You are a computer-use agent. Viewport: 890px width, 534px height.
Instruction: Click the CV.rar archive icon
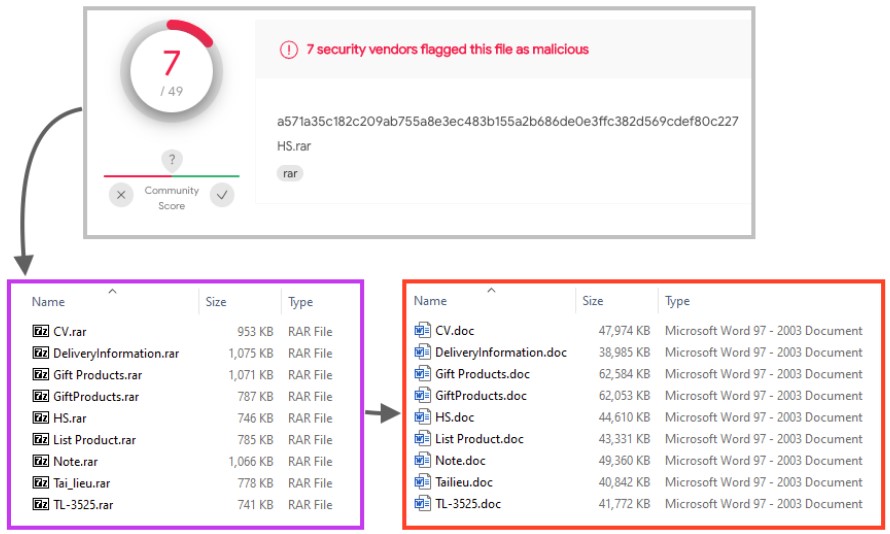tap(41, 331)
